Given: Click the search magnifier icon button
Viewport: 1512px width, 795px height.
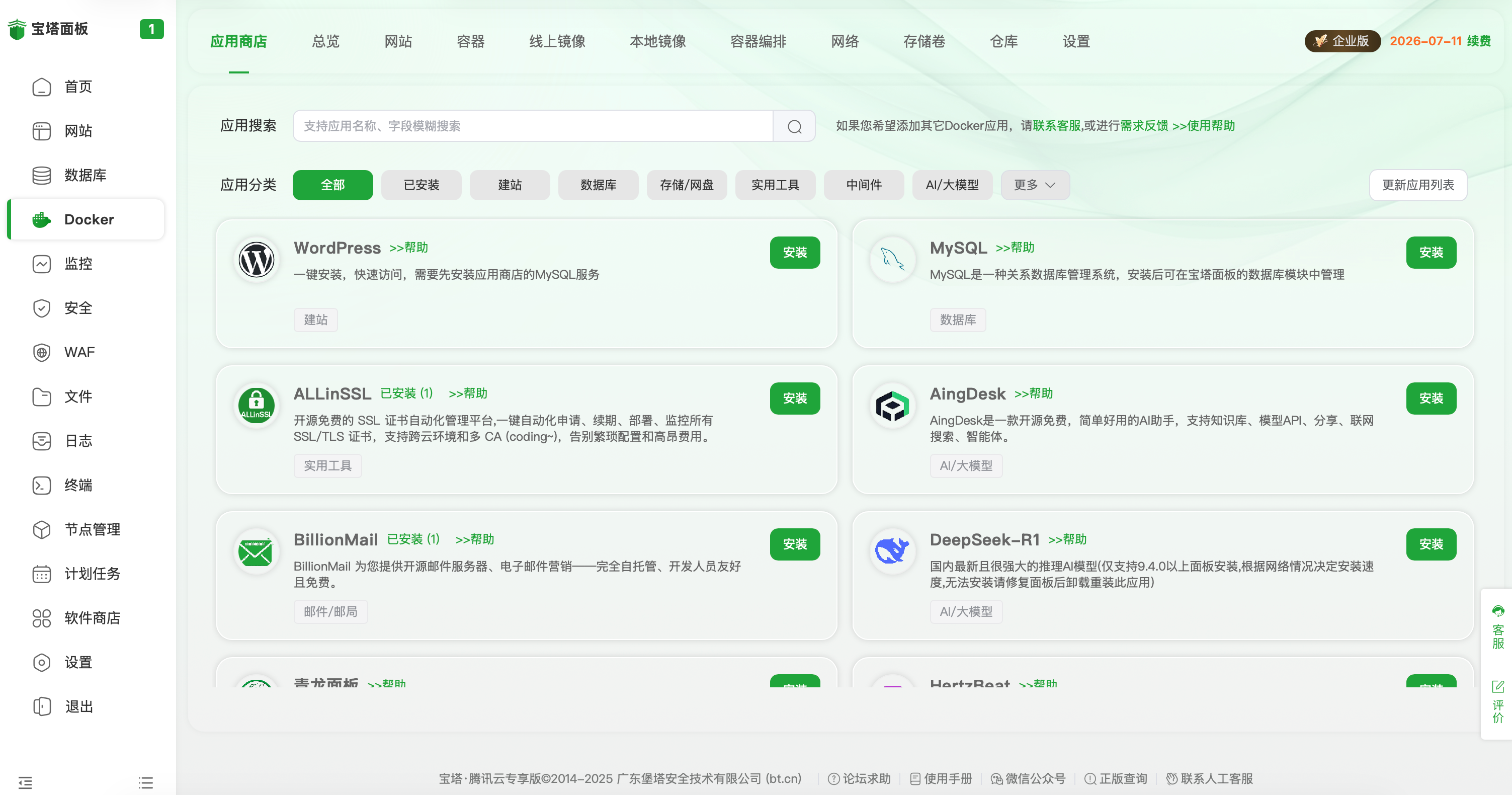Looking at the screenshot, I should [x=794, y=126].
